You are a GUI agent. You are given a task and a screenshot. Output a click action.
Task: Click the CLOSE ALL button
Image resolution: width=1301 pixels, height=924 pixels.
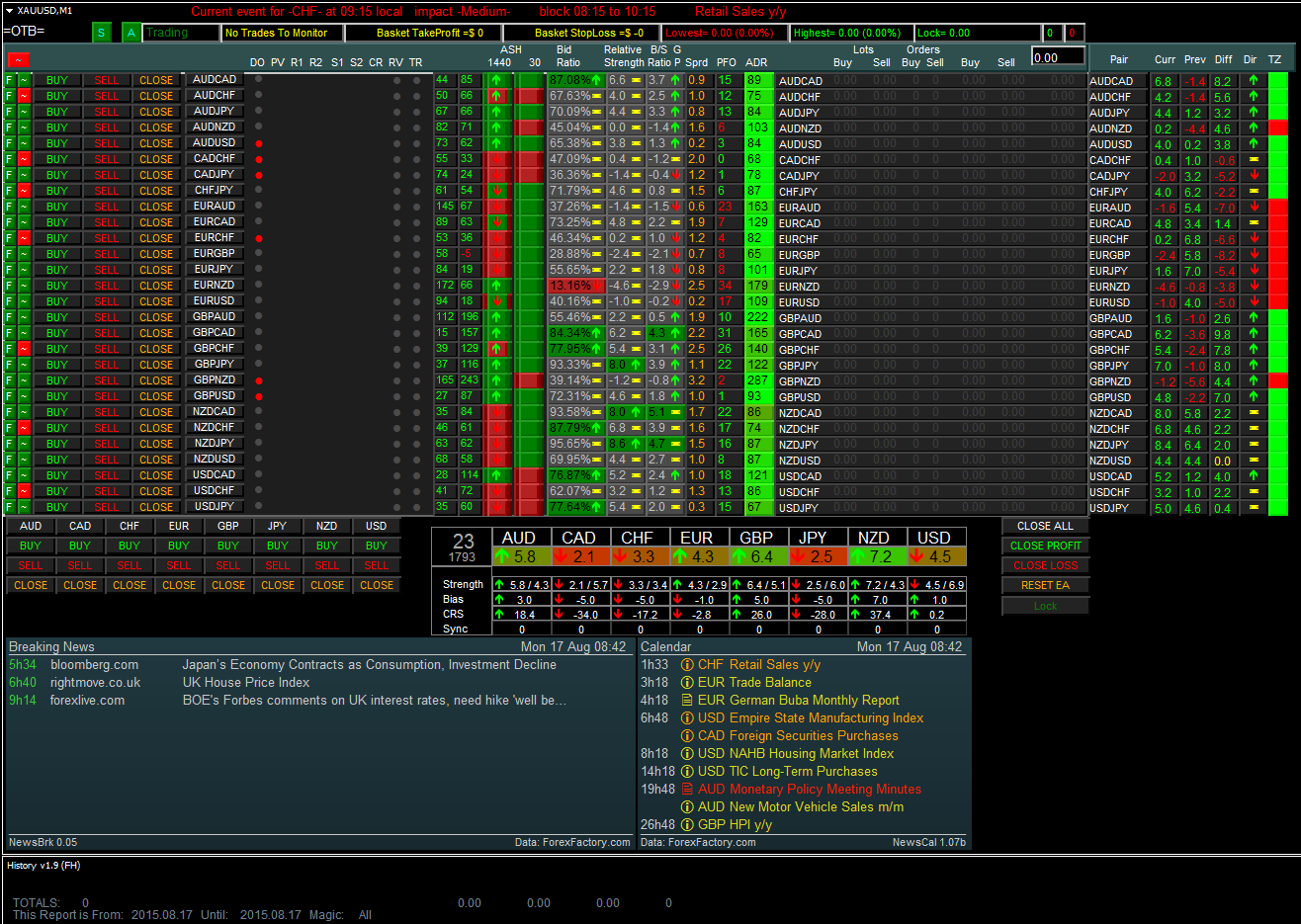[1045, 526]
